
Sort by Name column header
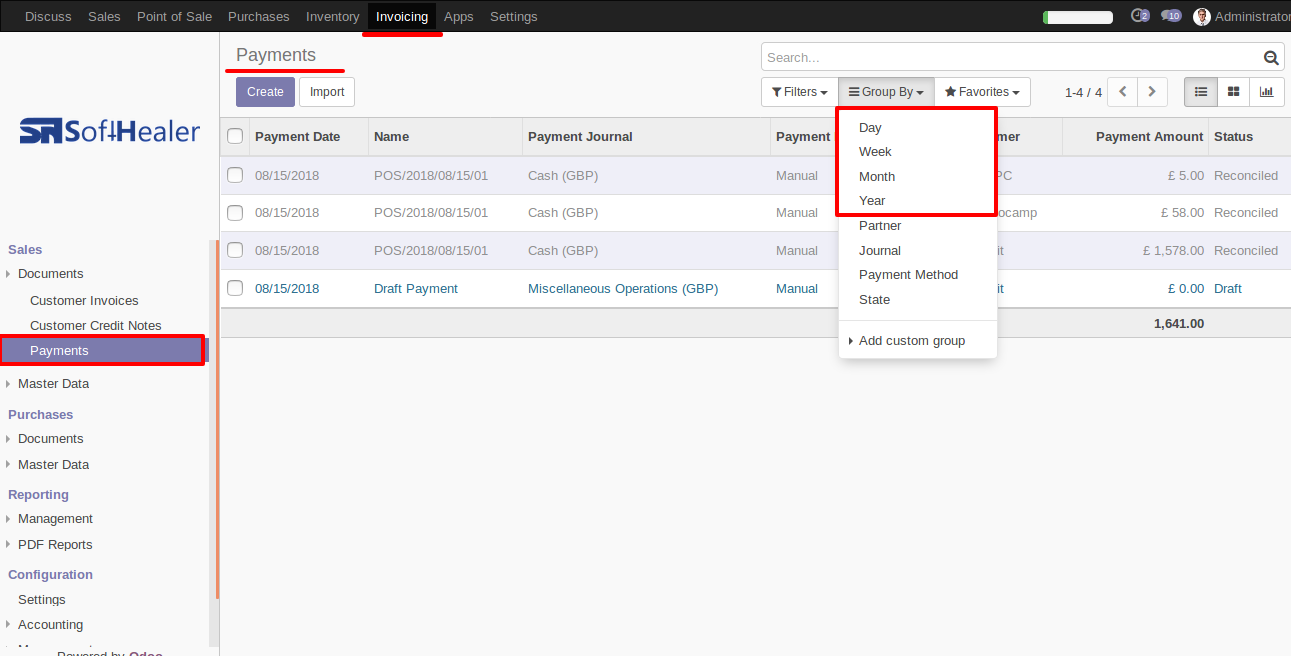[391, 137]
